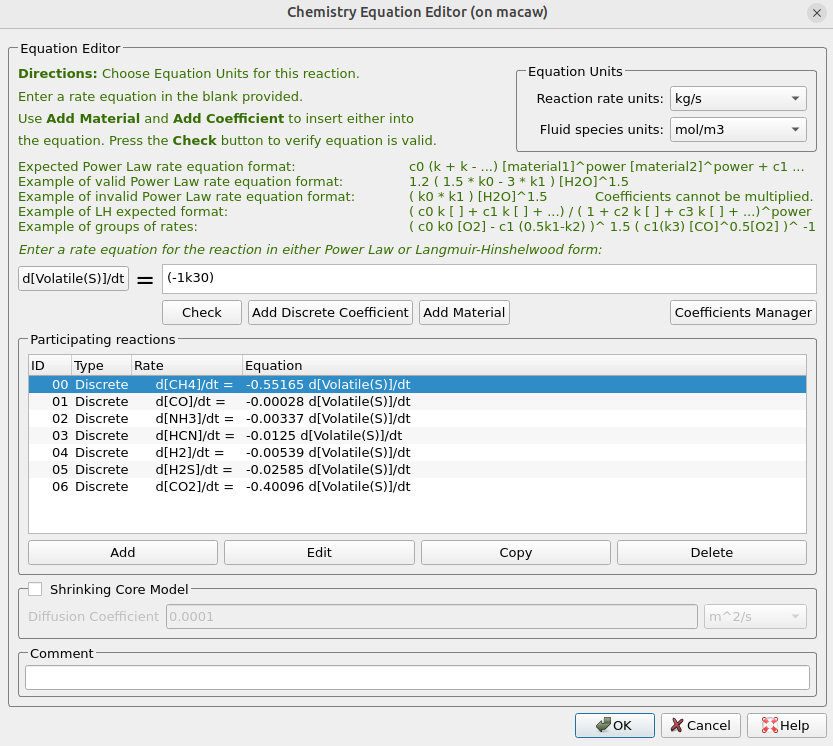Open the m^2/s diffusion units dropdown
The width and height of the screenshot is (833, 746).
tap(755, 616)
